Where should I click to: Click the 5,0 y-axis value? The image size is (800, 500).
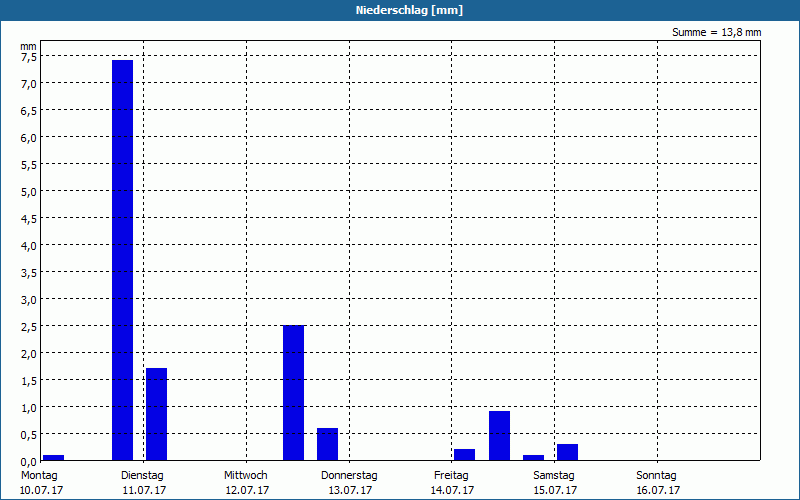29,192
